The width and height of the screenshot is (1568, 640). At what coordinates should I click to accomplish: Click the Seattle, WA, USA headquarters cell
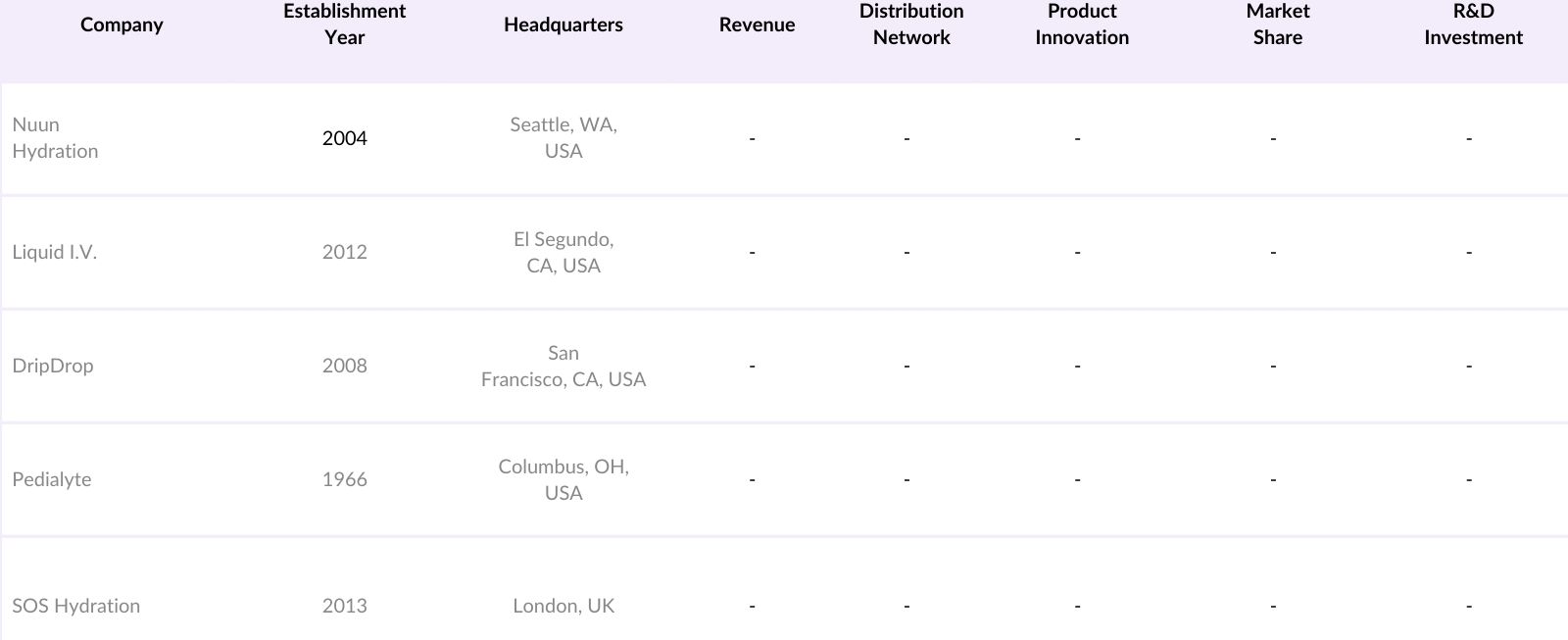point(563,138)
